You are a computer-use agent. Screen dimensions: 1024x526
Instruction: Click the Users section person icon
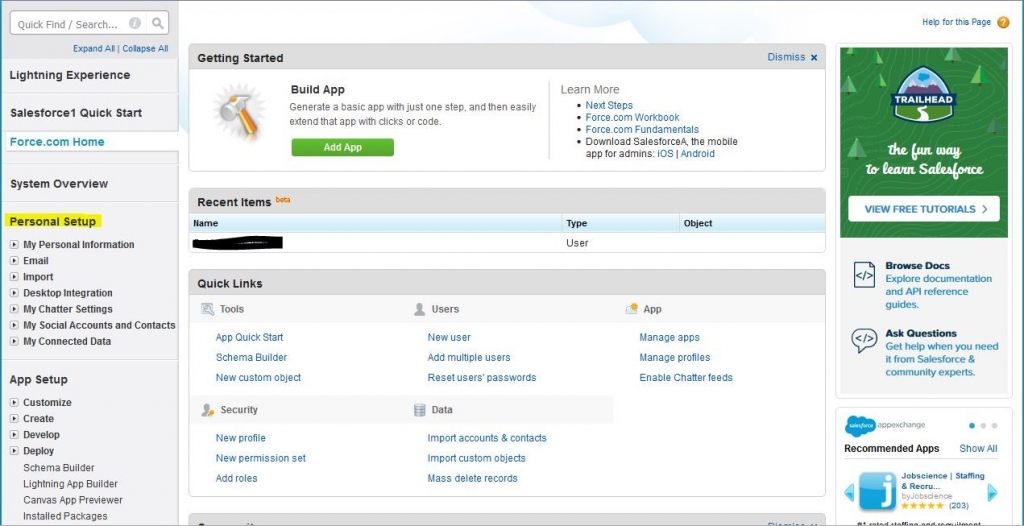pos(419,309)
